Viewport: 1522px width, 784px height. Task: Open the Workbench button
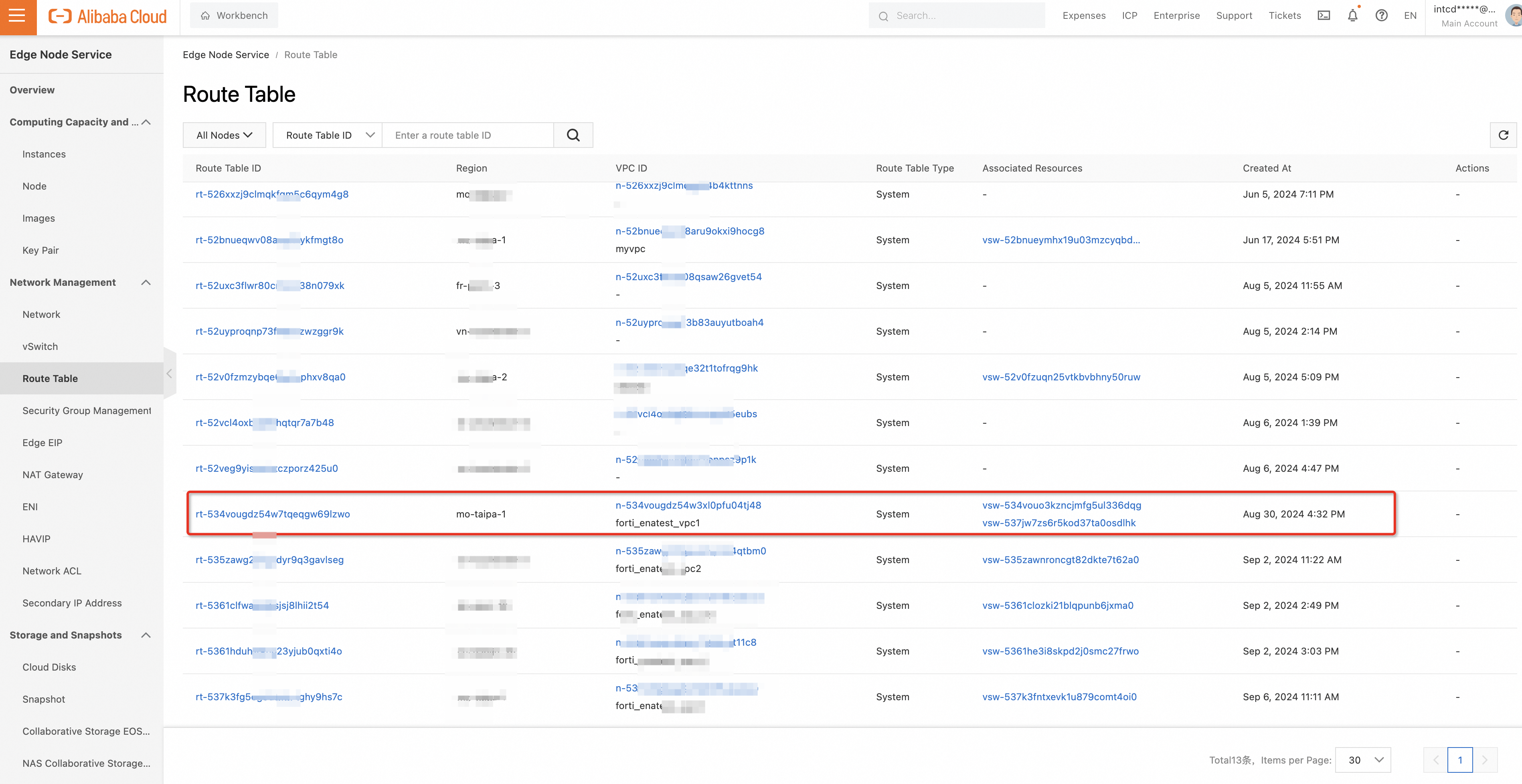(x=234, y=15)
